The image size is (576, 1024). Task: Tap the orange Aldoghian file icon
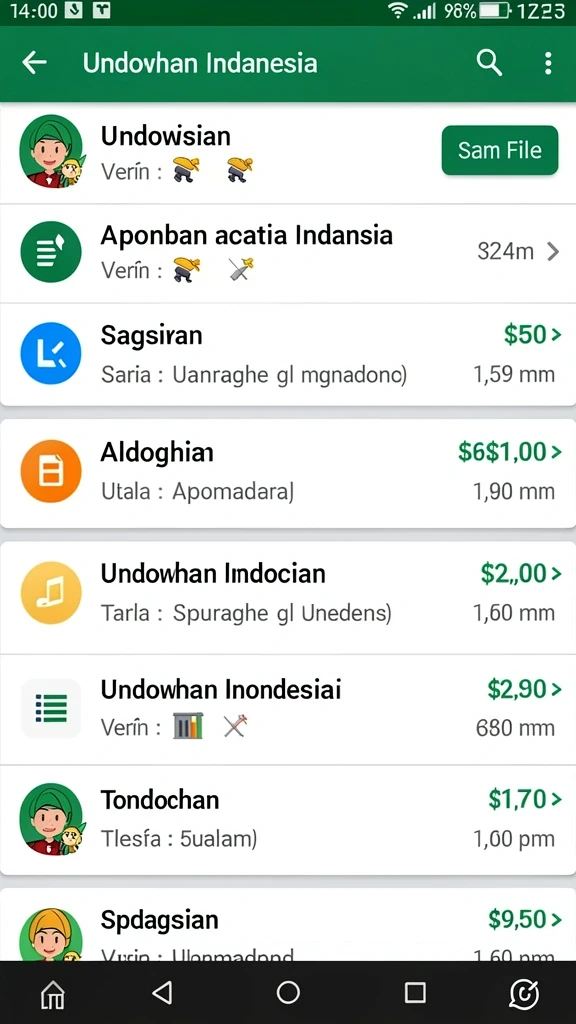click(x=51, y=471)
